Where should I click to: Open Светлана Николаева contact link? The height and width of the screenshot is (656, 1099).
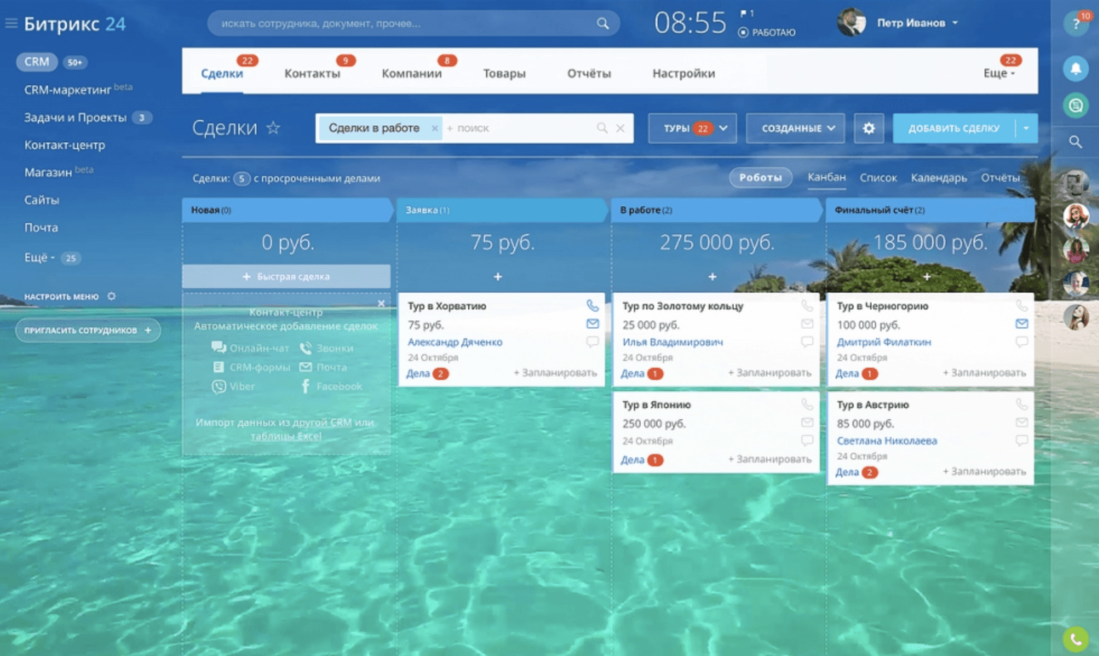887,441
